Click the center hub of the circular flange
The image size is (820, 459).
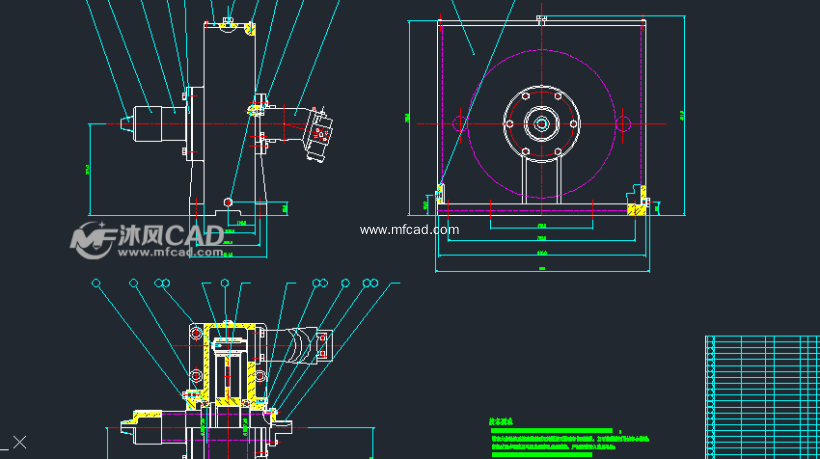coord(541,124)
